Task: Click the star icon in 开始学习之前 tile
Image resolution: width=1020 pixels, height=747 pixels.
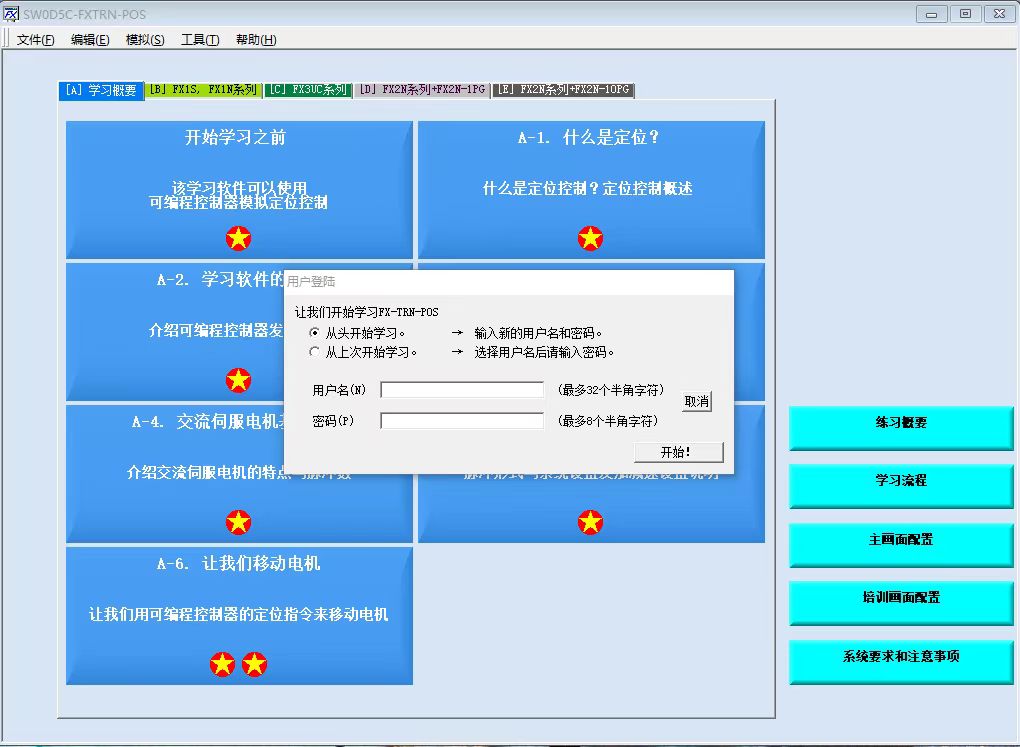Action: (x=238, y=238)
